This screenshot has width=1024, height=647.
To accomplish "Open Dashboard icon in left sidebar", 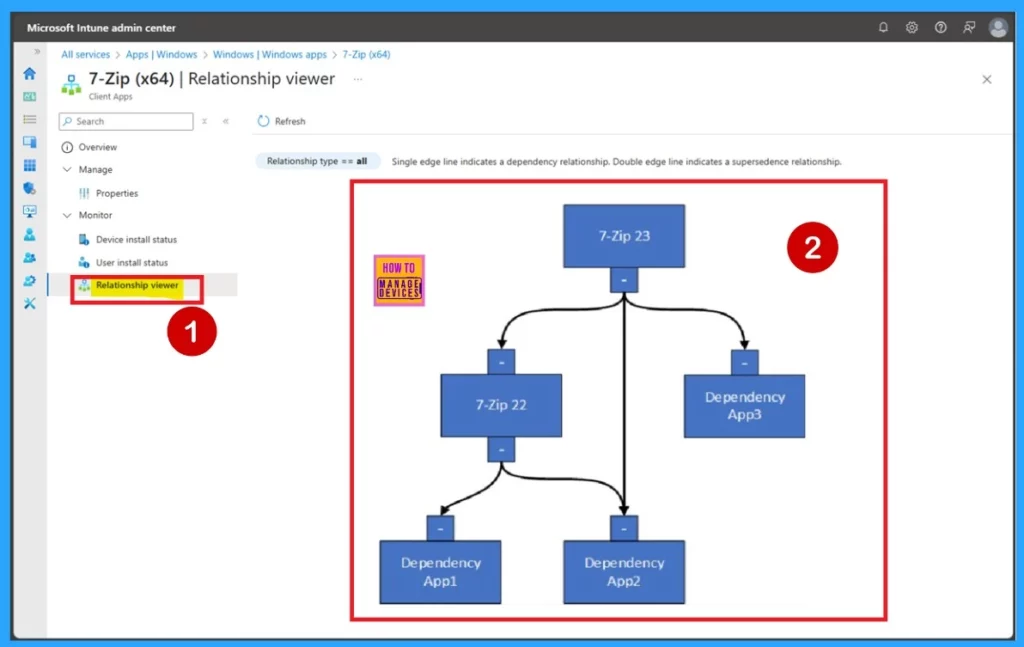I will (x=29, y=97).
